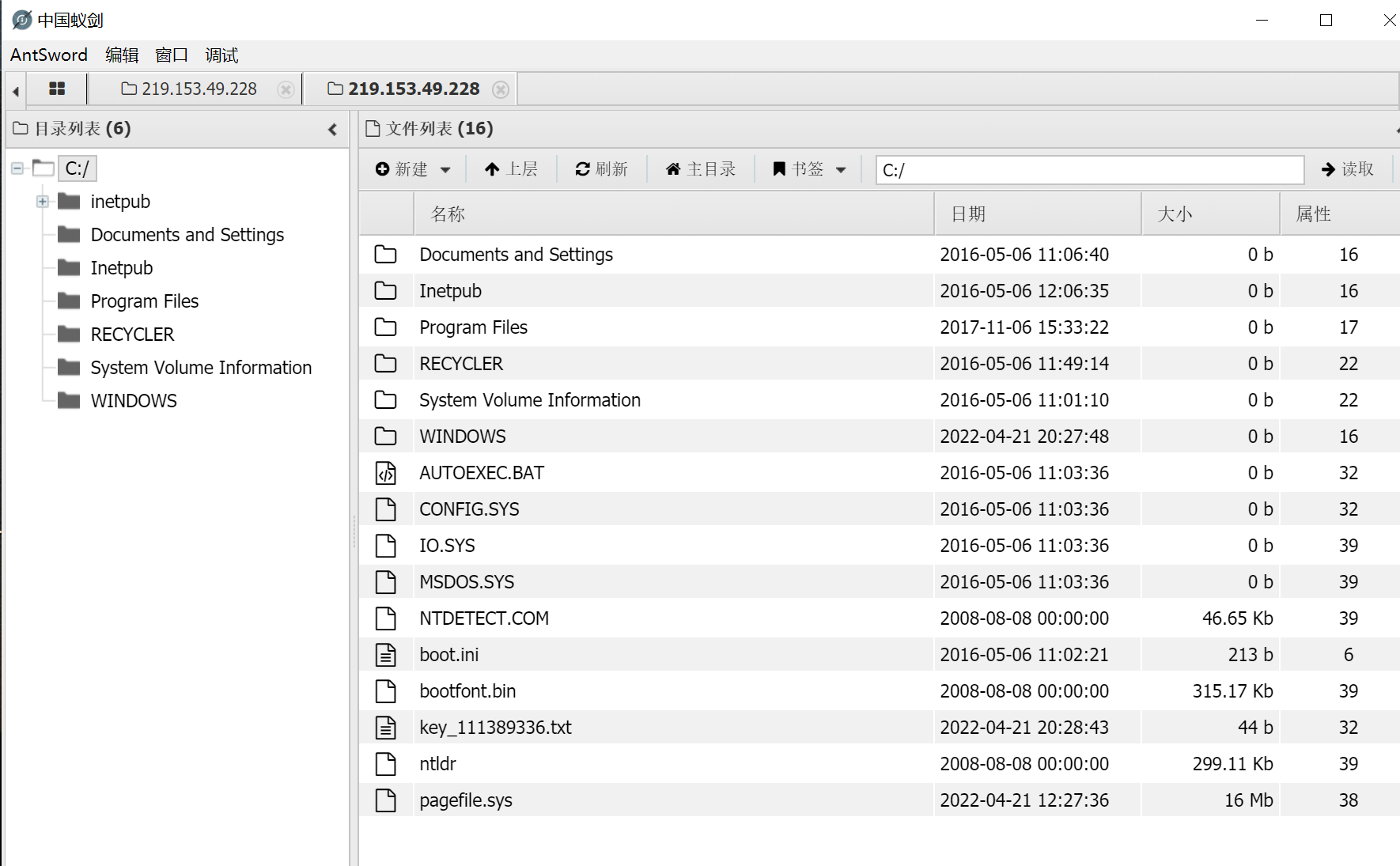1400x866 pixels.
Task: Click folder icon beside WINDOWS in tree
Action: pos(70,400)
